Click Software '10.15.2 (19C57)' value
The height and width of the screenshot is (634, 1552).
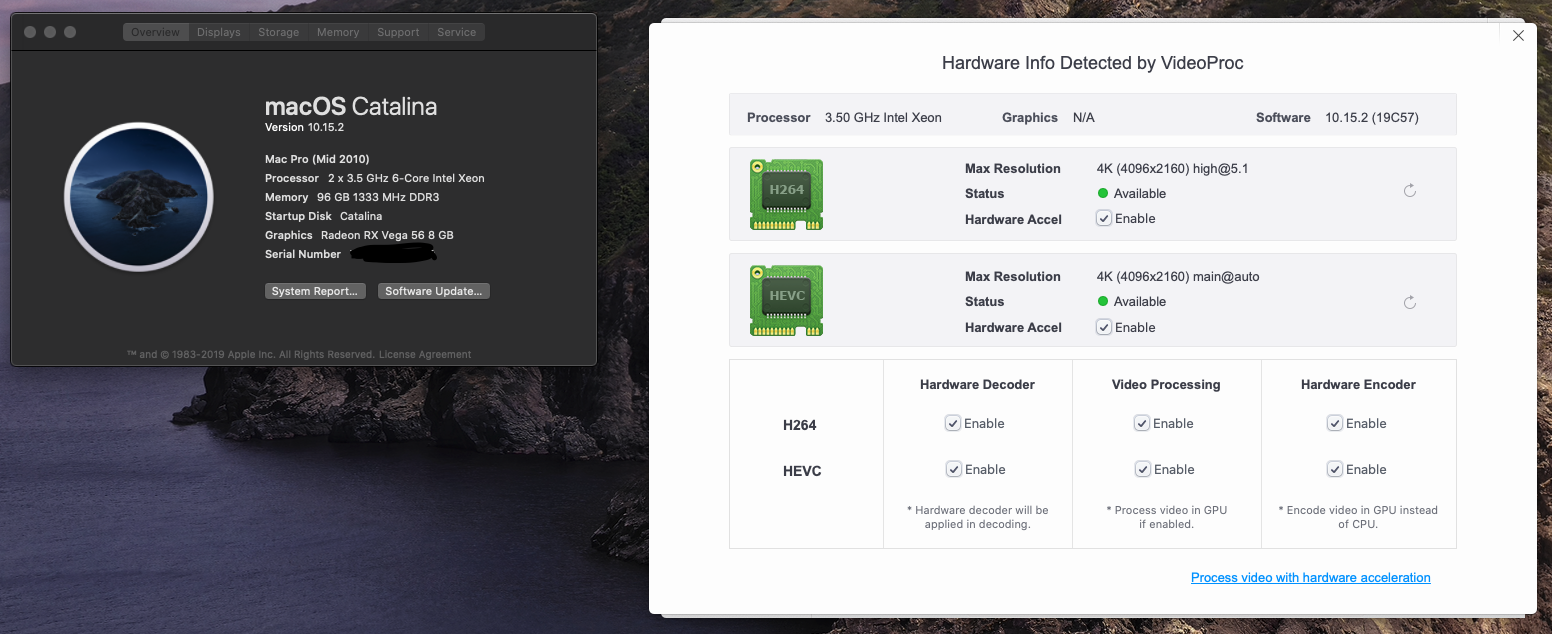1372,117
